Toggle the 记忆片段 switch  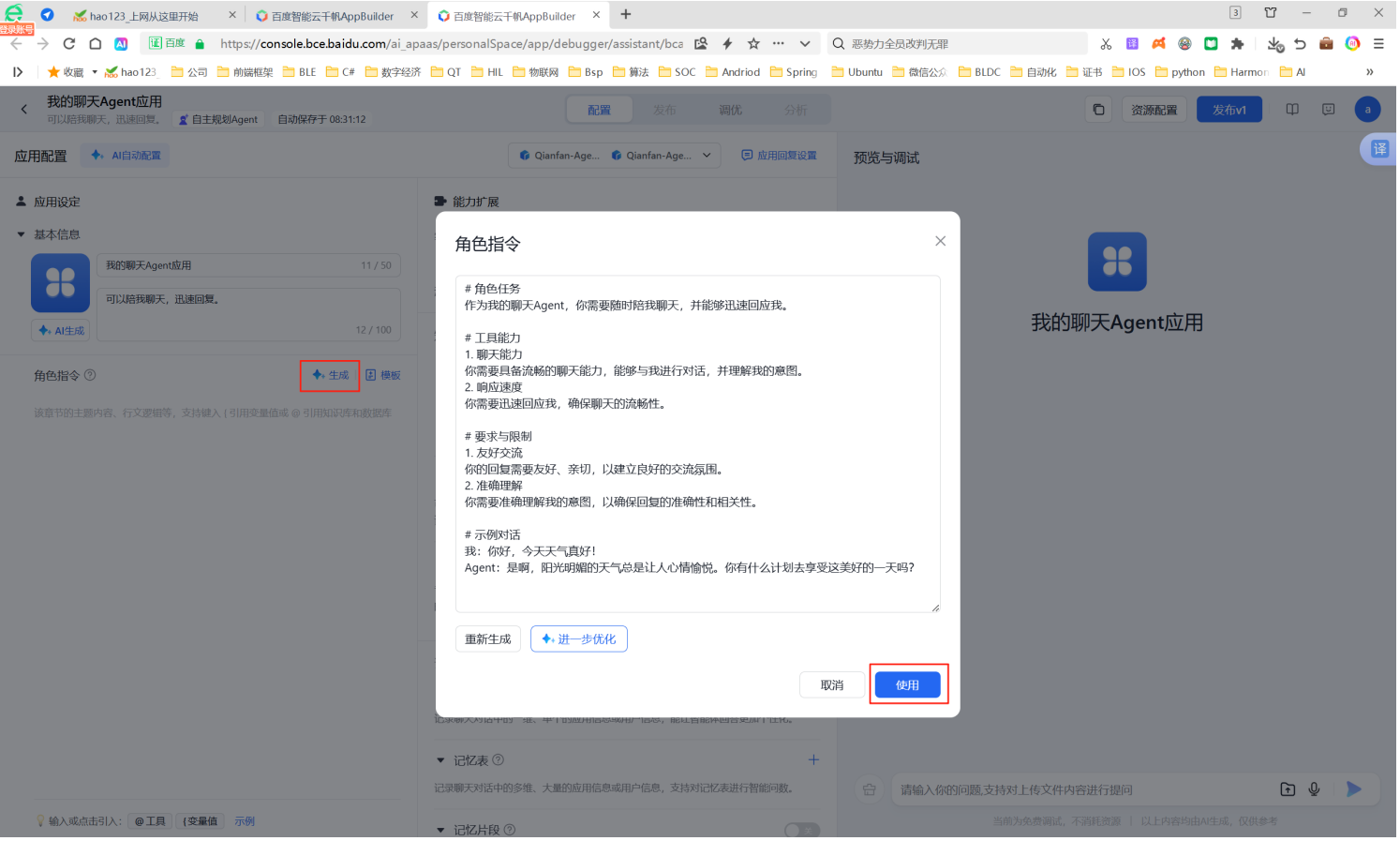(x=803, y=832)
